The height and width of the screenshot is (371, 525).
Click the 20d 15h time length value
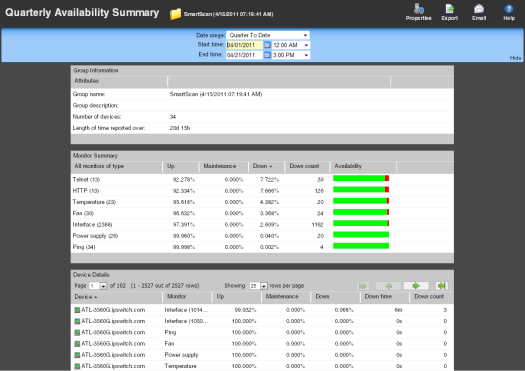180,128
